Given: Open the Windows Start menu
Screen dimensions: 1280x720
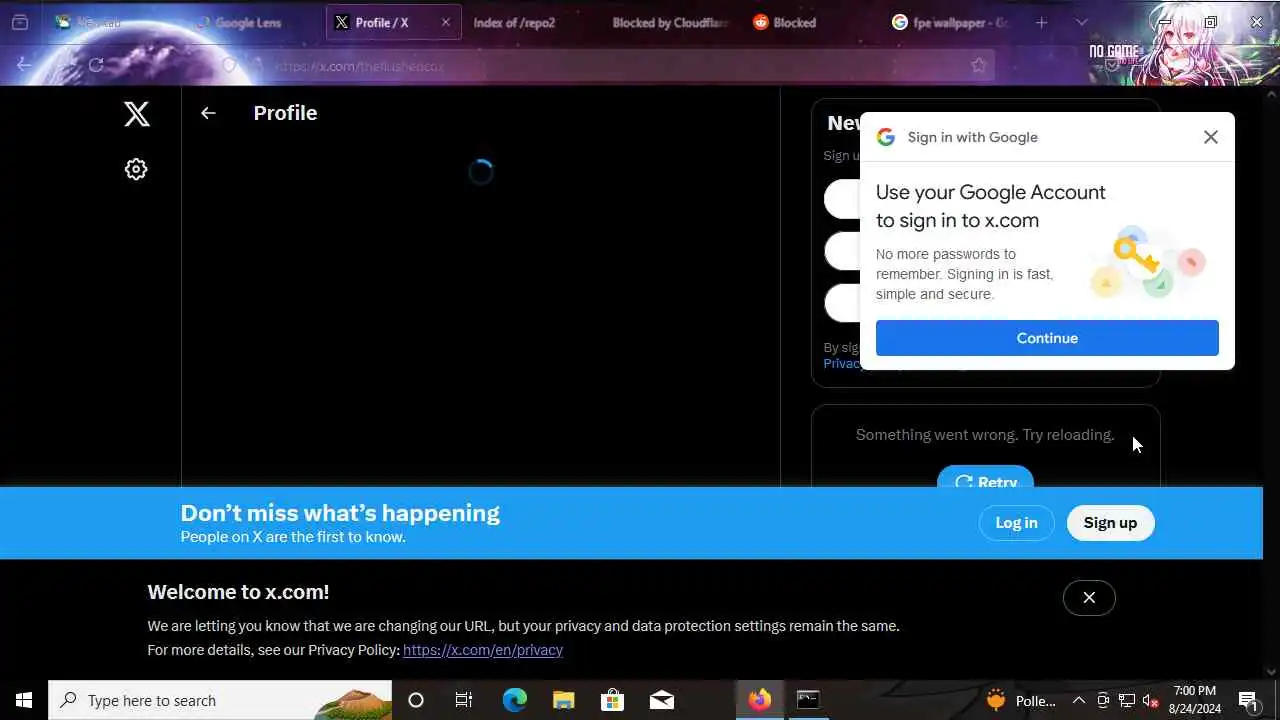Looking at the screenshot, I should click(x=24, y=700).
